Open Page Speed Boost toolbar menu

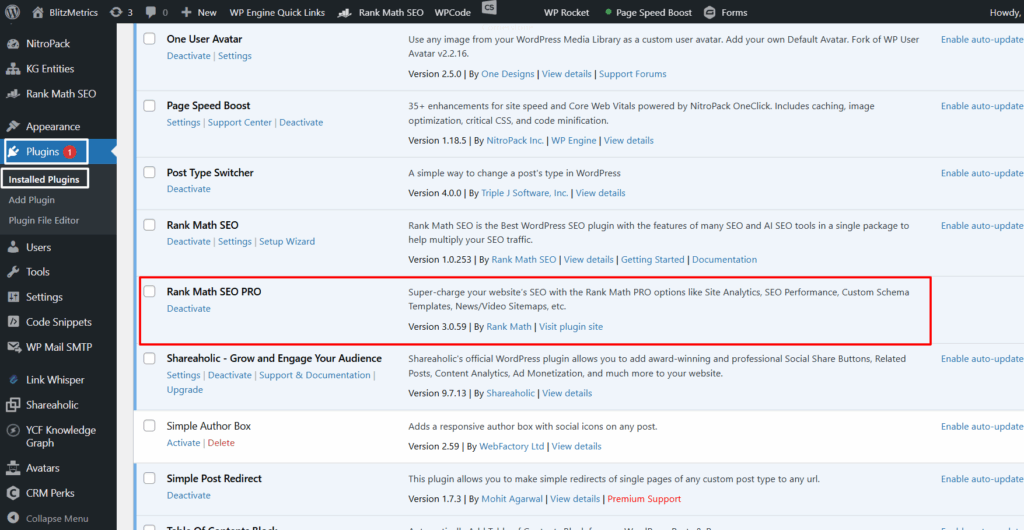click(x=649, y=12)
